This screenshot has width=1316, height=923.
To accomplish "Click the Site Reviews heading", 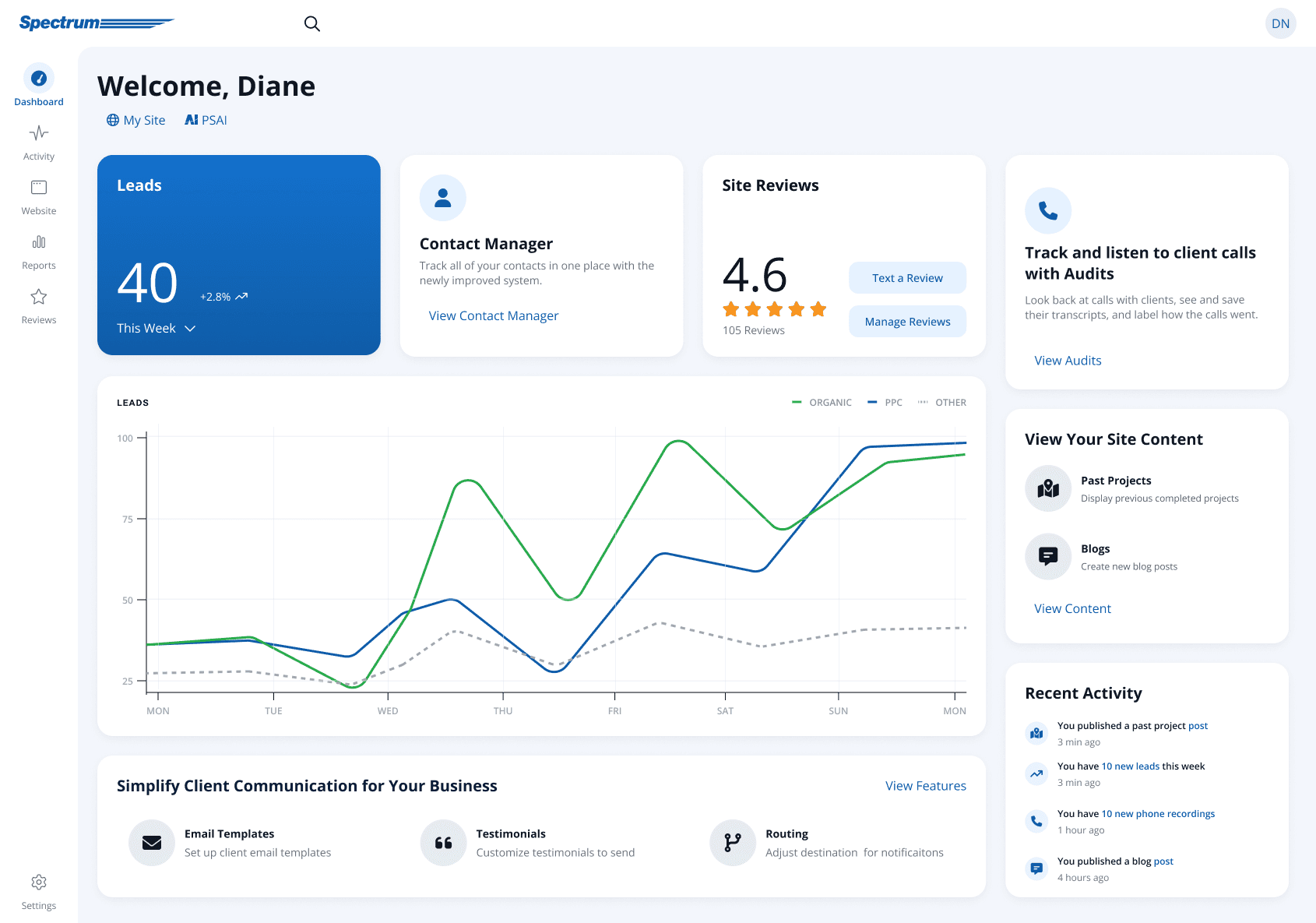I will click(x=770, y=185).
